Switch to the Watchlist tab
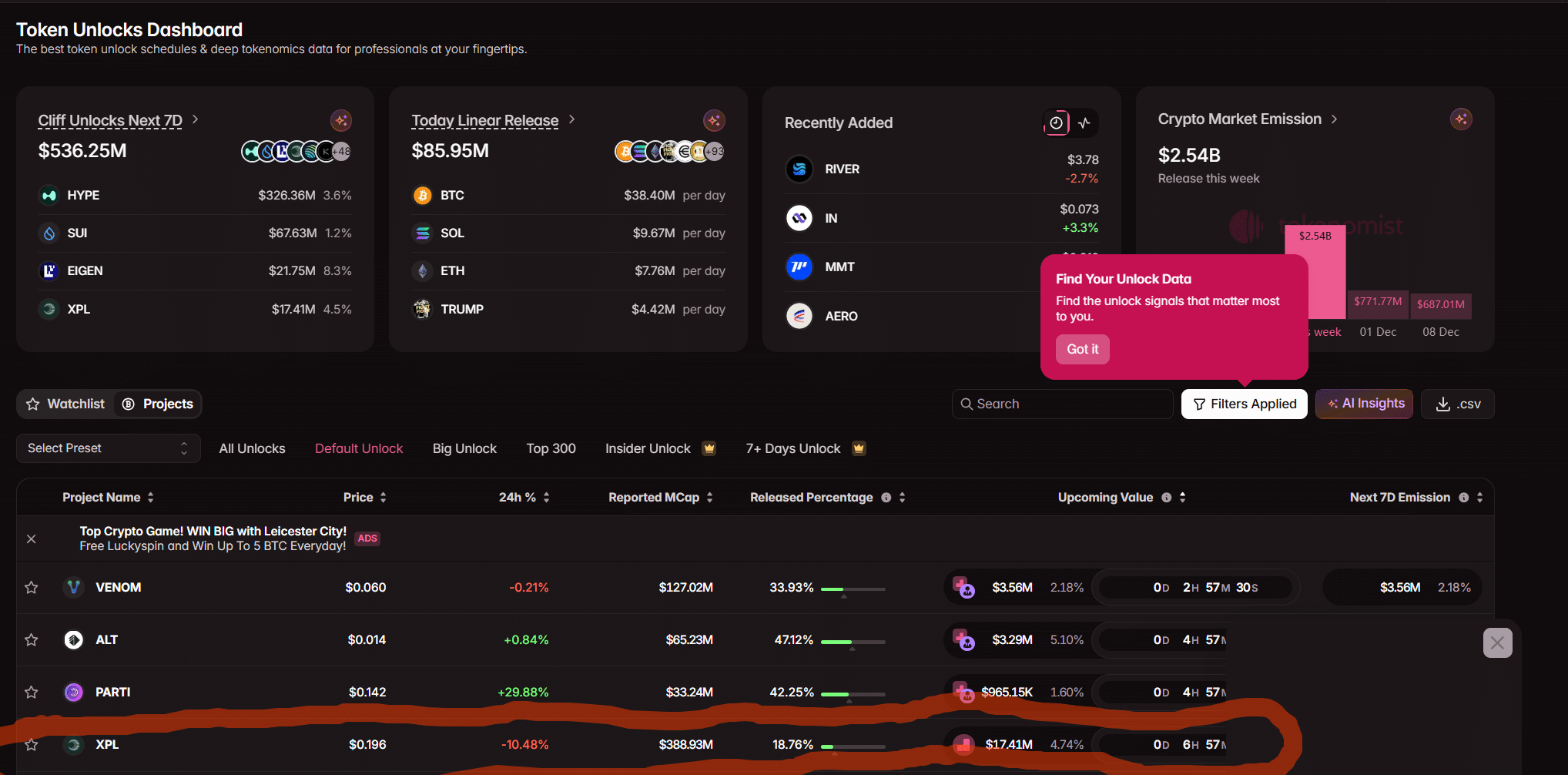The height and width of the screenshot is (775, 1568). tap(65, 403)
